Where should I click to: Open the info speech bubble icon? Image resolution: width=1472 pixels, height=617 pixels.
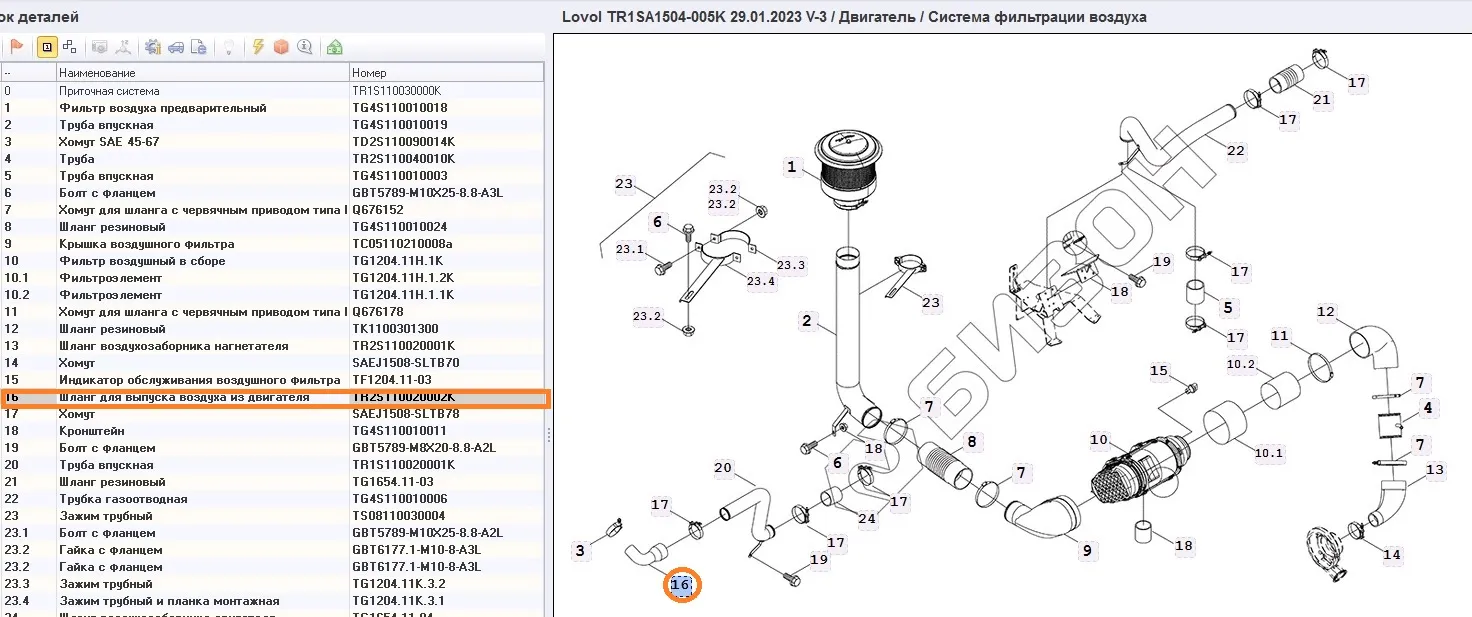coord(304,47)
